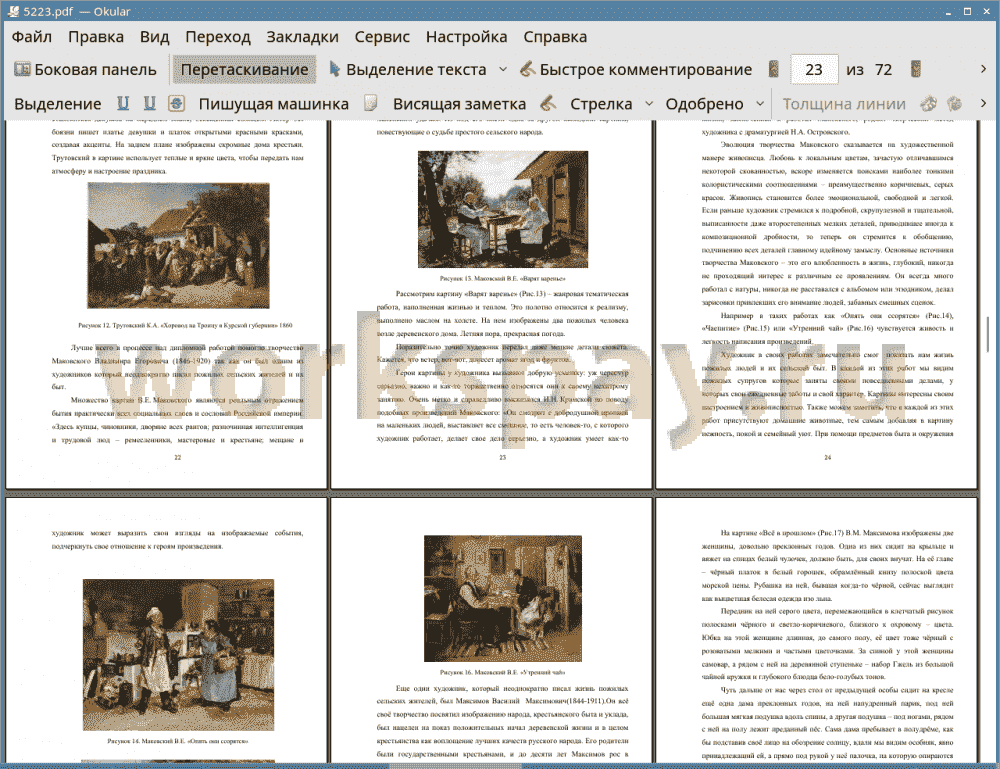1000x769 pixels.
Task: Minimize the Okular window
Action: [x=949, y=11]
